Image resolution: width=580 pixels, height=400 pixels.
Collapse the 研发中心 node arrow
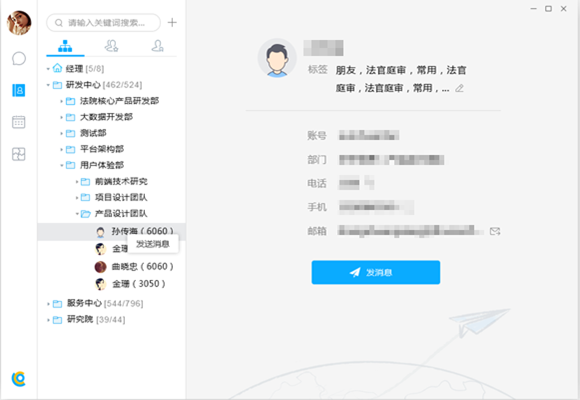48,85
